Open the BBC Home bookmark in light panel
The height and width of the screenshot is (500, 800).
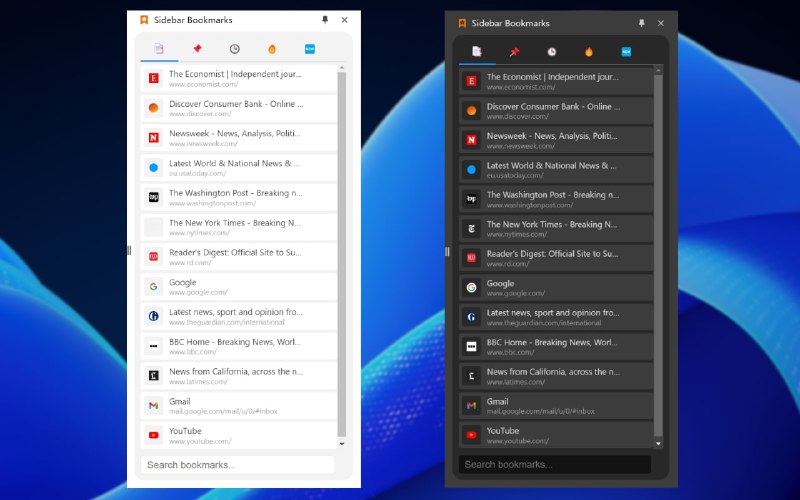(238, 346)
